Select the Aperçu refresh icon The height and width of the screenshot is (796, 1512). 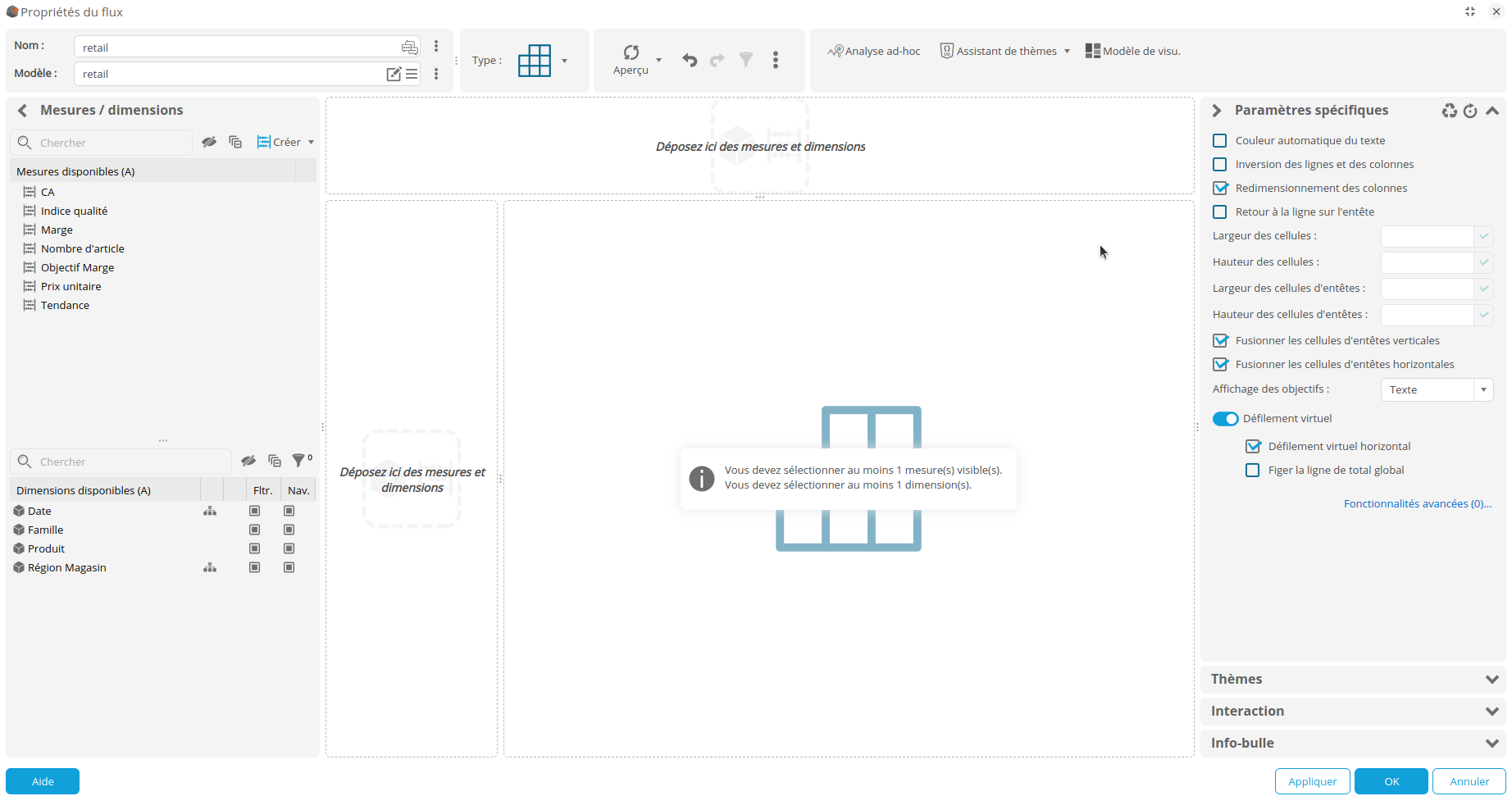click(x=631, y=52)
